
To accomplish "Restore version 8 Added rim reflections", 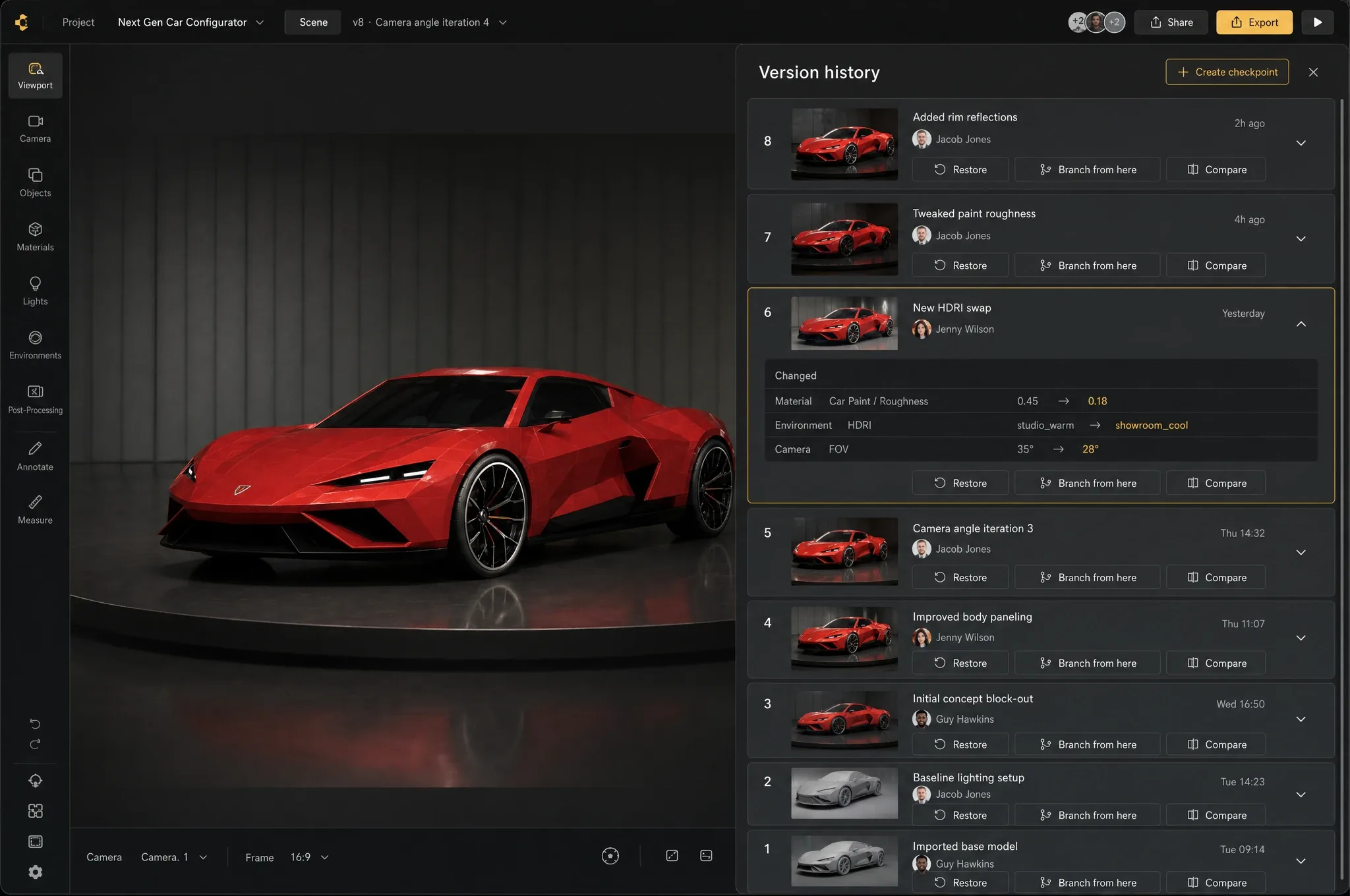I will tap(960, 169).
